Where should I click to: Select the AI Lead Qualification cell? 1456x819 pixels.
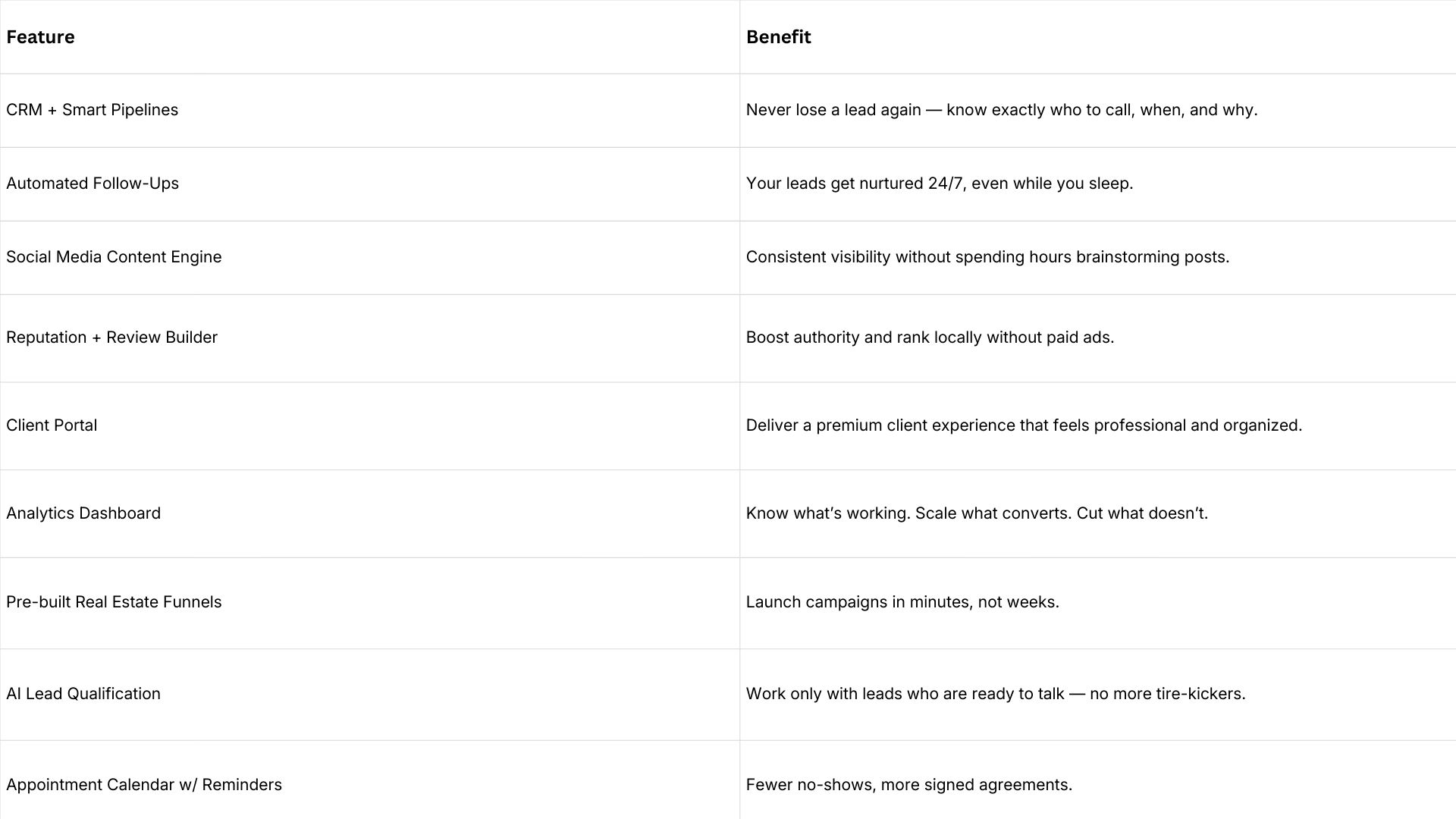click(x=83, y=694)
